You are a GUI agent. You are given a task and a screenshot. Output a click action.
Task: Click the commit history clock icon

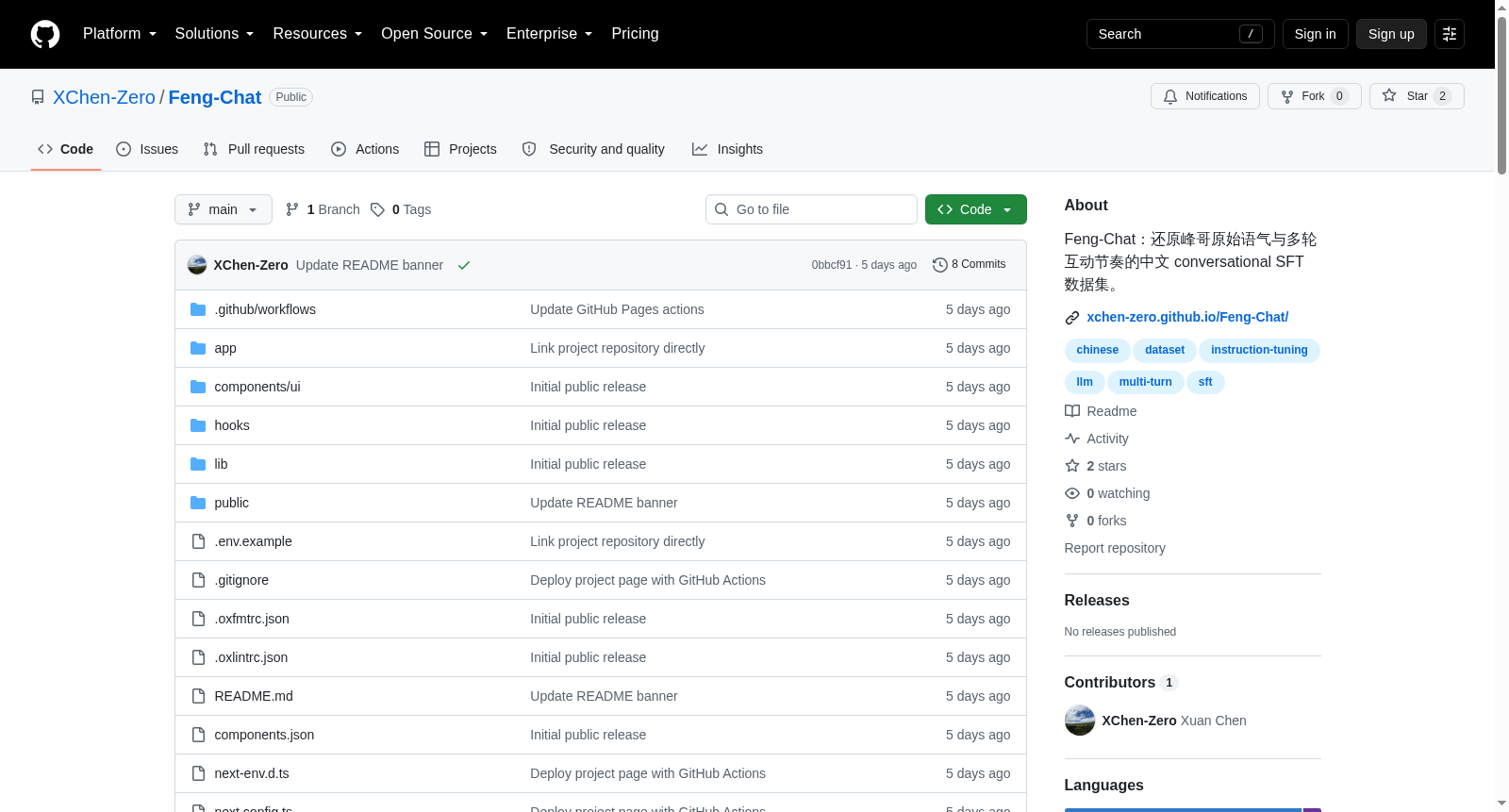pyautogui.click(x=939, y=265)
